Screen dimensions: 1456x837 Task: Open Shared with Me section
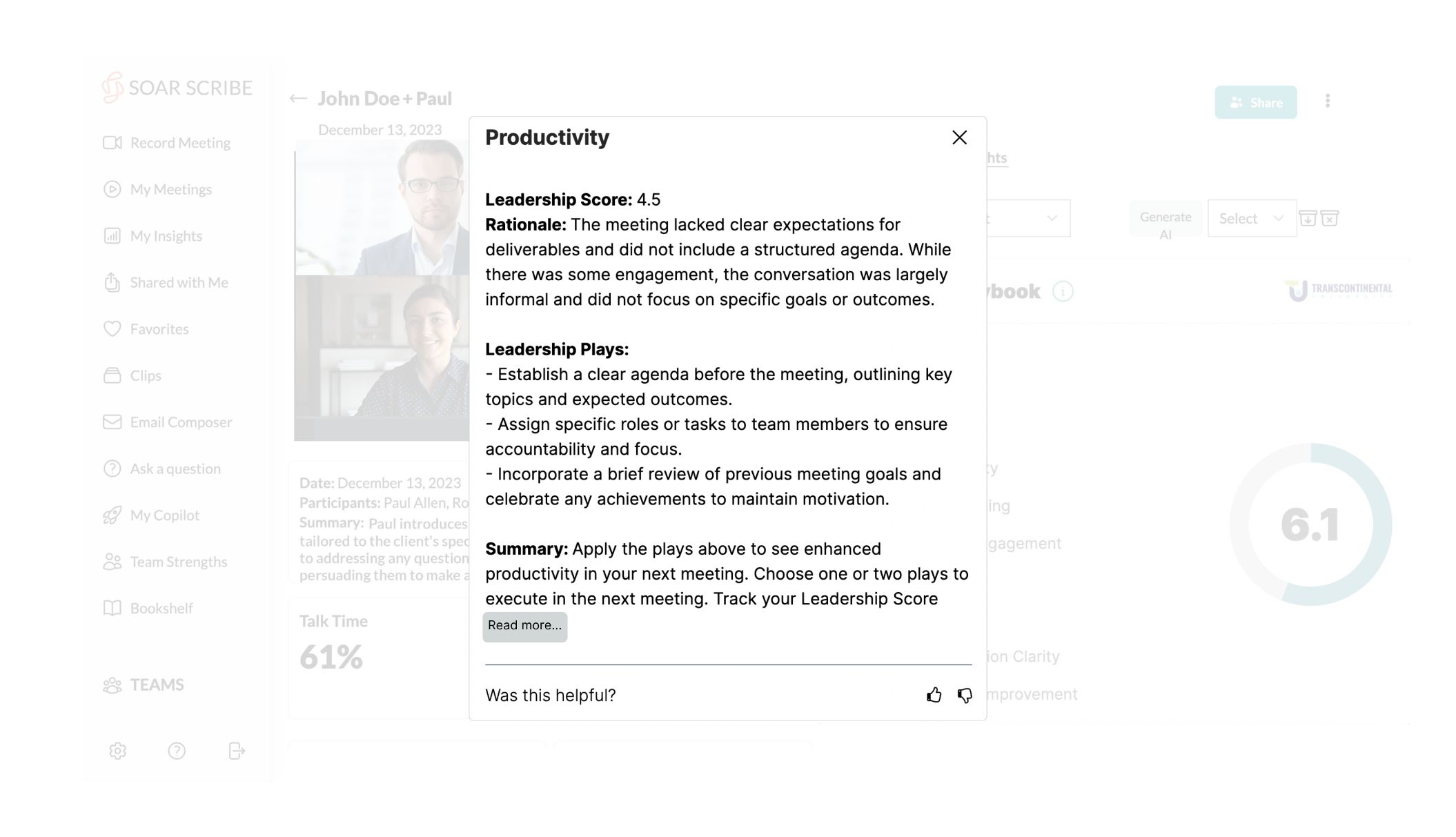179,281
